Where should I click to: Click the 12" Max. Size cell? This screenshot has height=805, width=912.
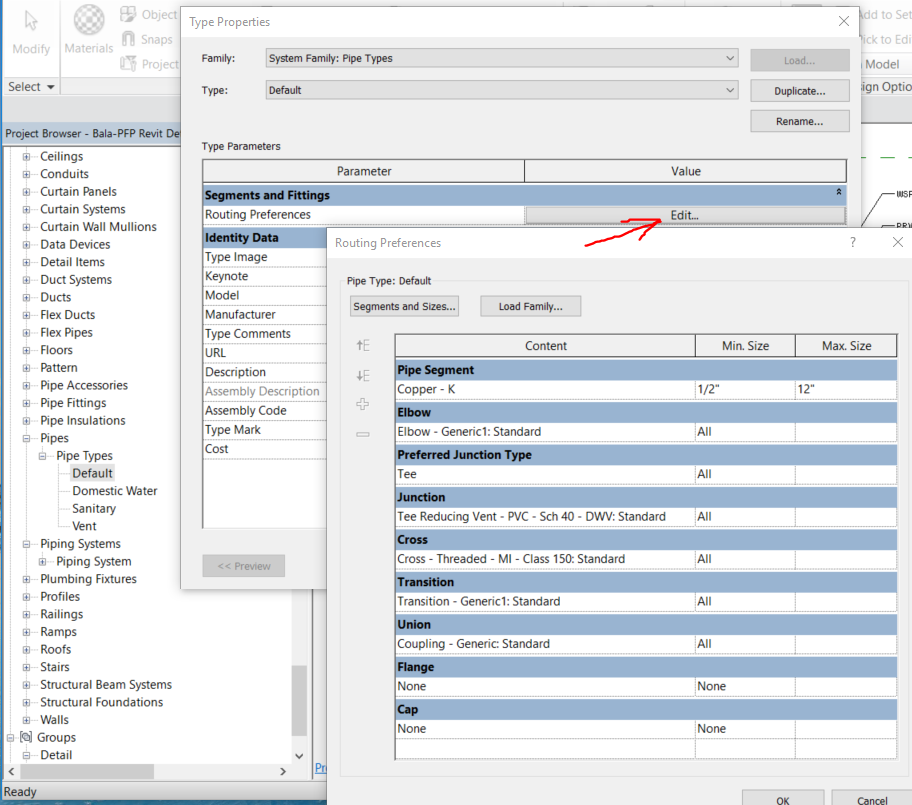846,389
